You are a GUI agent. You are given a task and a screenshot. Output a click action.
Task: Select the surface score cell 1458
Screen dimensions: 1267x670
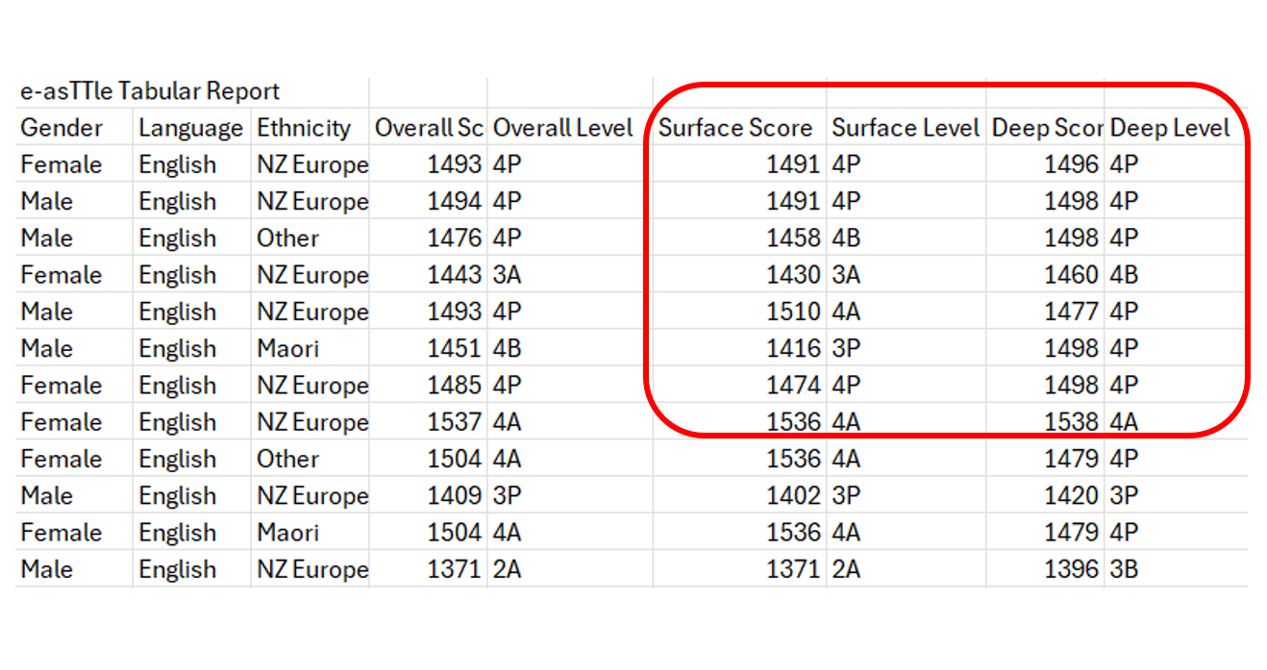point(793,239)
